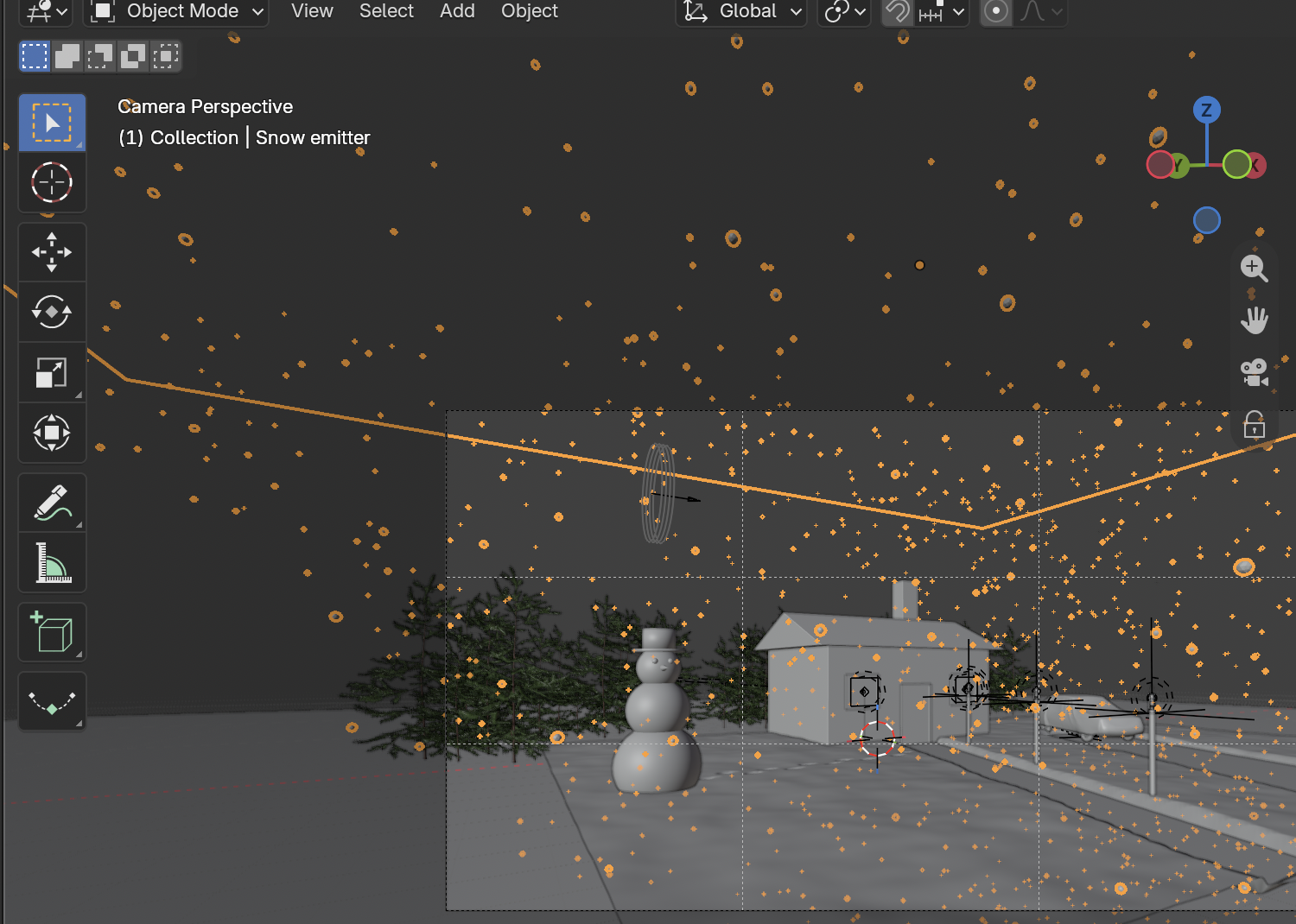Choose the Rotate tool
1296x924 pixels.
coord(52,312)
